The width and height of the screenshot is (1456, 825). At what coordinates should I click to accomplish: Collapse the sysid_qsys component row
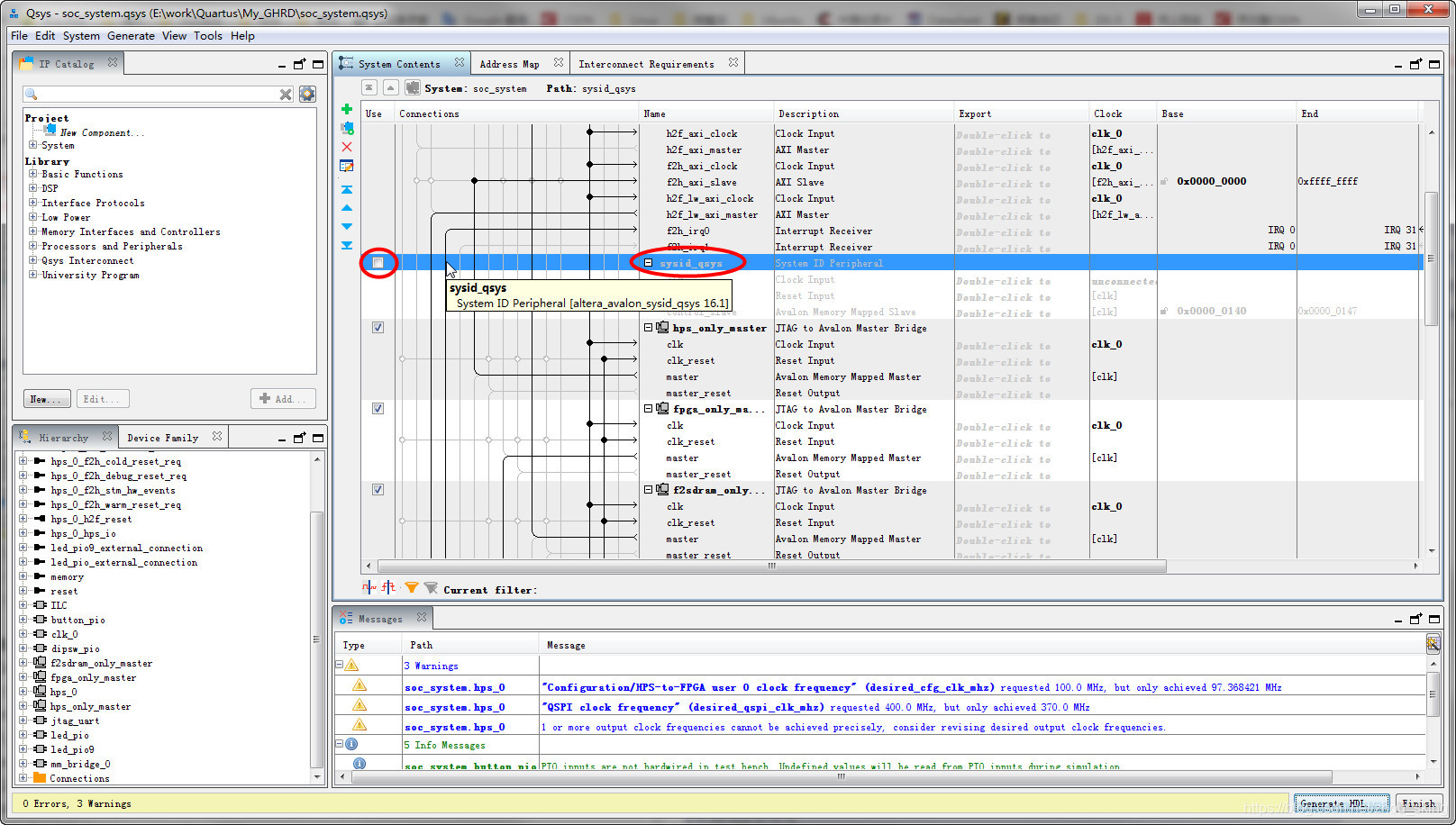pyautogui.click(x=648, y=263)
